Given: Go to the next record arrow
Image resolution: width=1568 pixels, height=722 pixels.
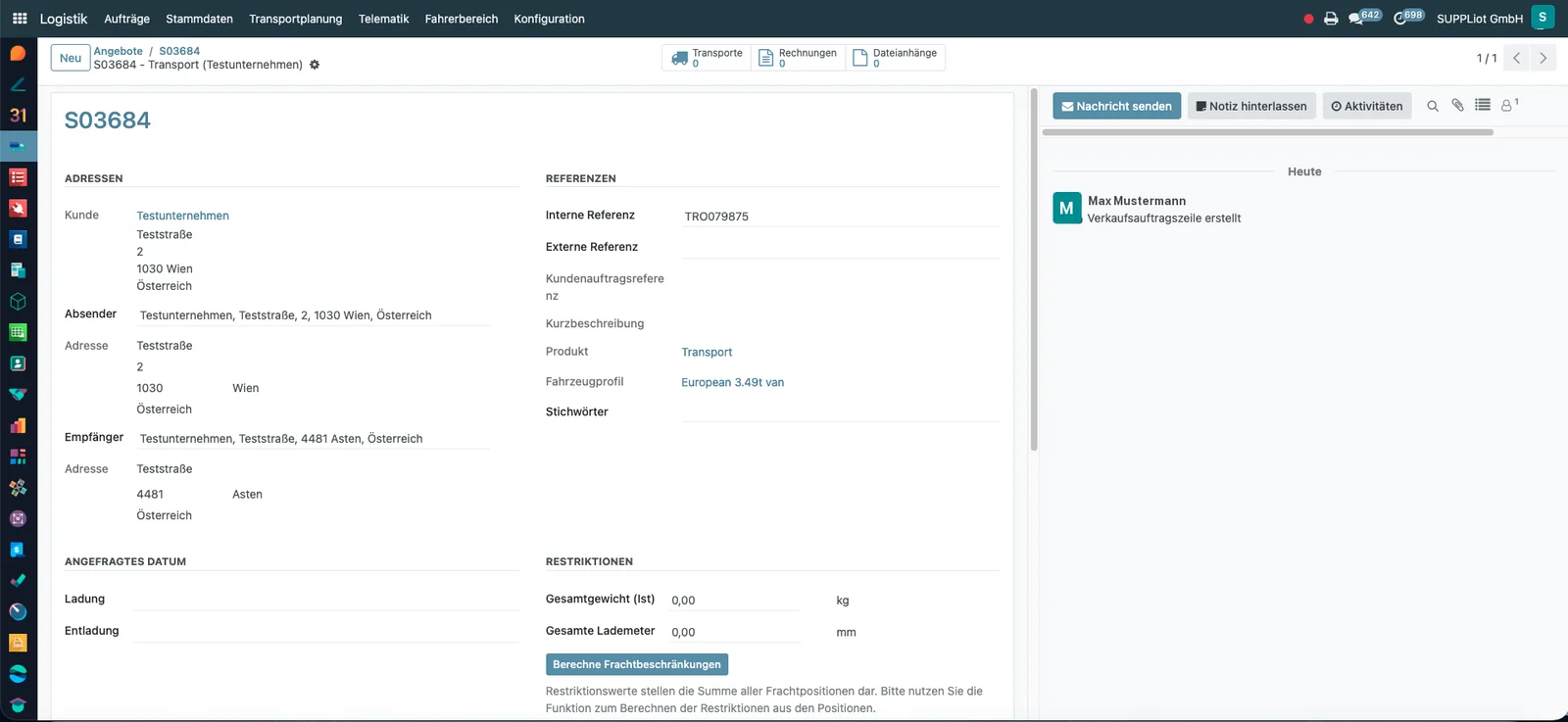Looking at the screenshot, I should [x=1543, y=59].
